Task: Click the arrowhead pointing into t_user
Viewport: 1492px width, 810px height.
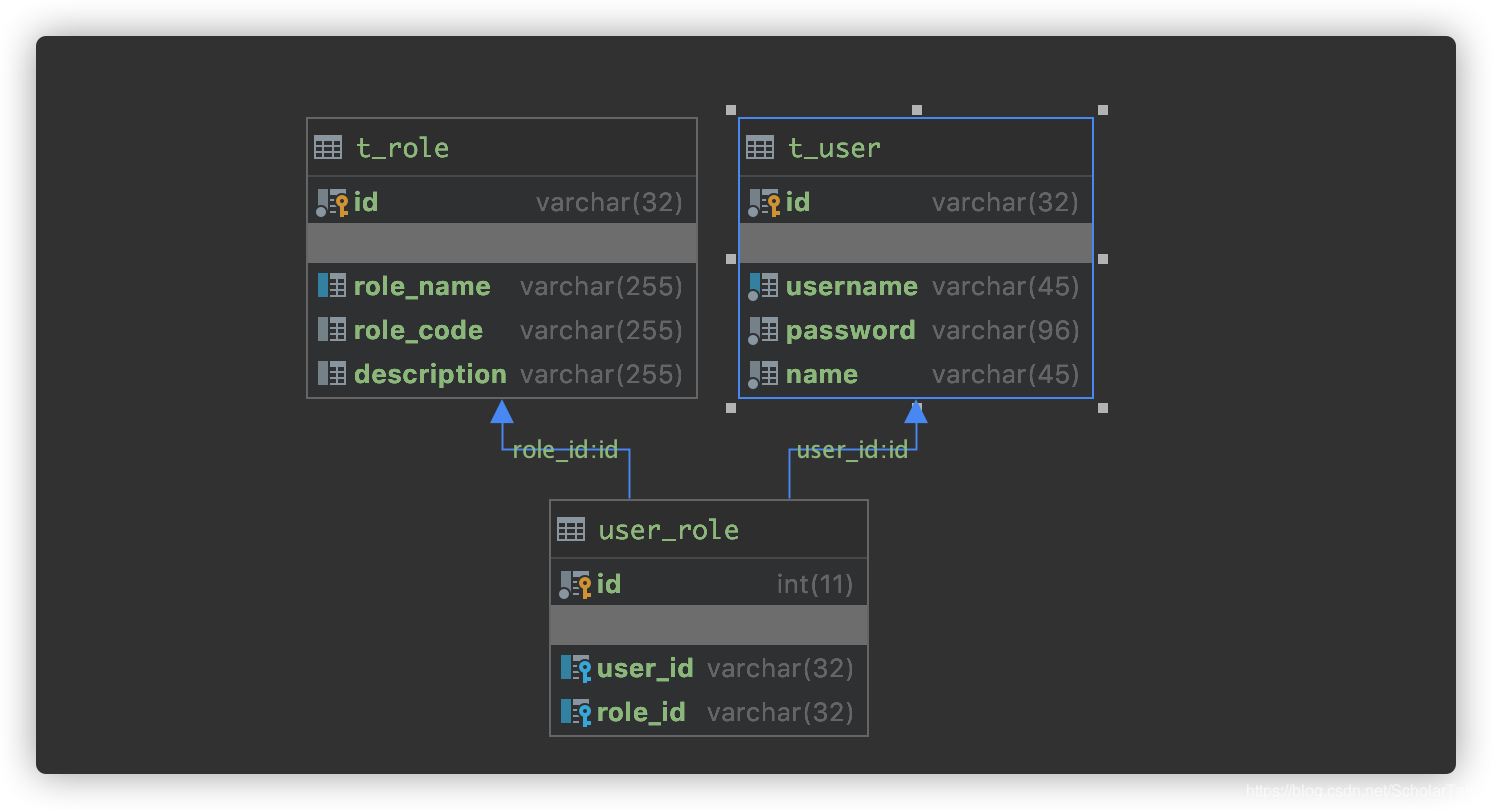Action: 916,411
